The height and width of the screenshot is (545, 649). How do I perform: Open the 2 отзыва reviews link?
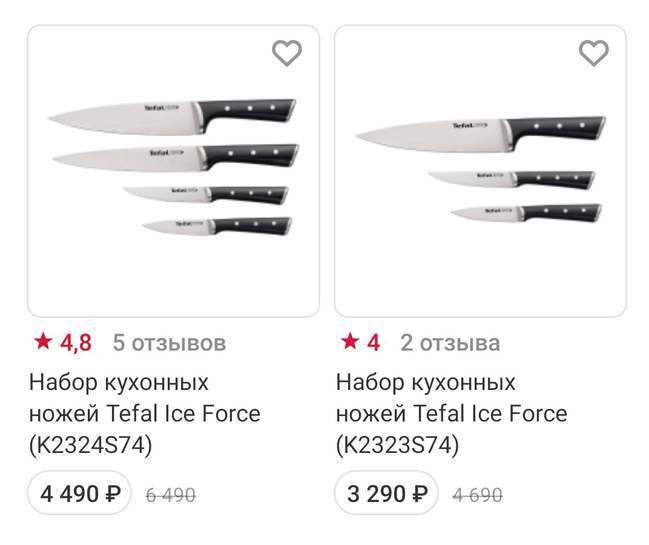[x=450, y=344]
